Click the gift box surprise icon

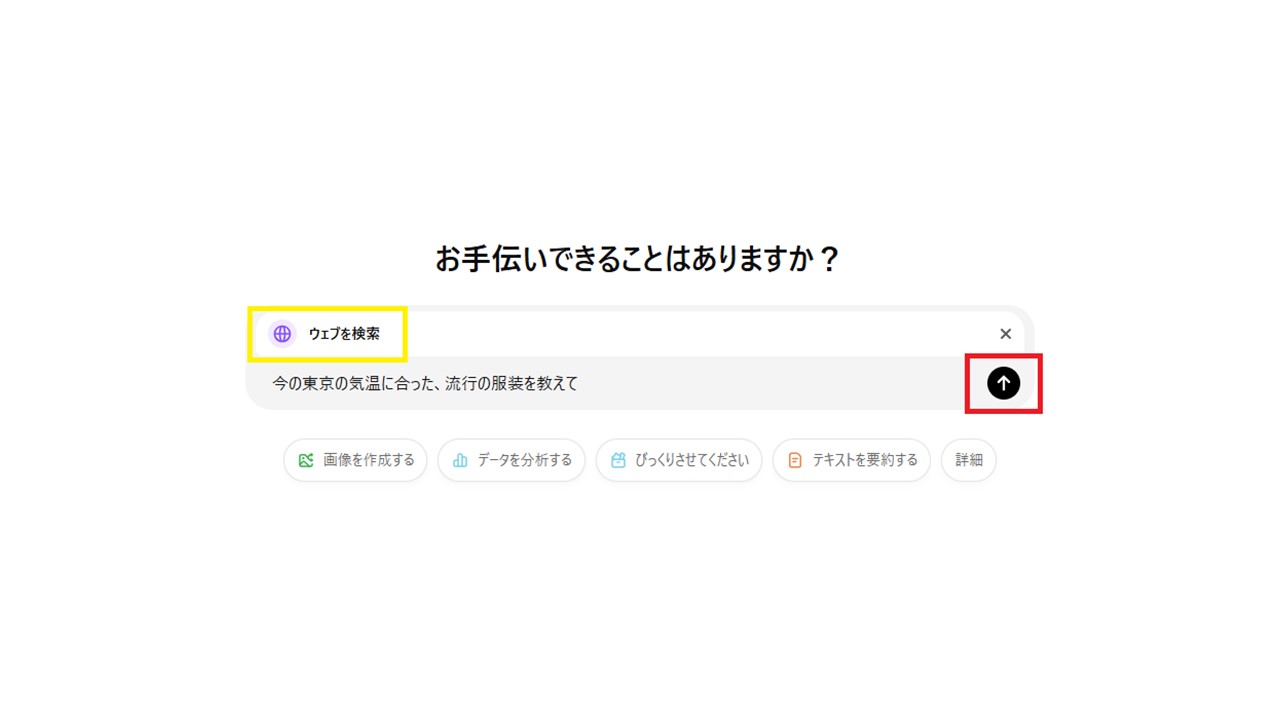click(618, 460)
